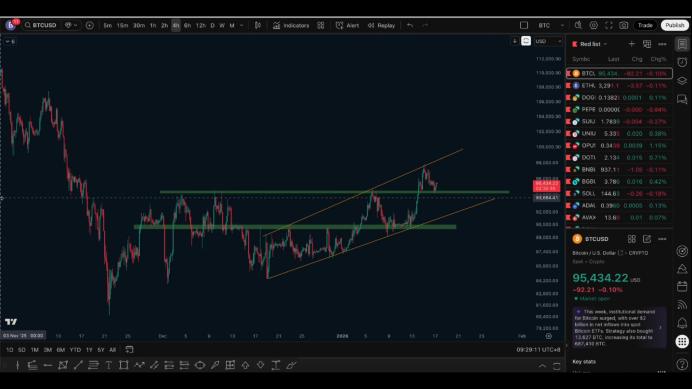Open watchlist advanced view icon

(x=647, y=44)
